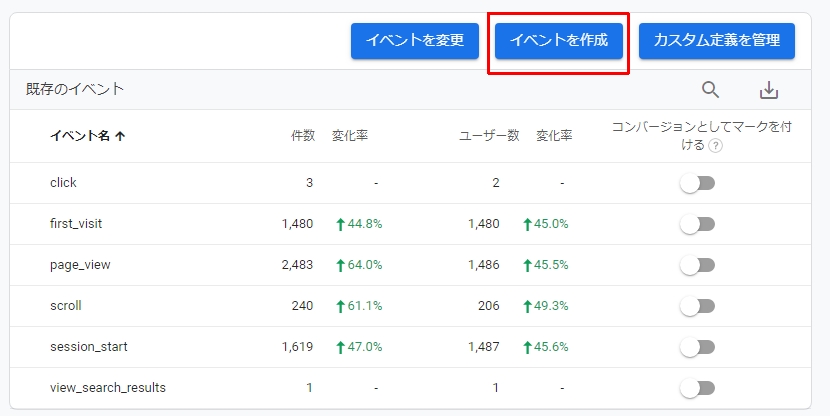Viewport: 830px width, 416px height.
Task: Enable conversion for first_visit event
Action: tap(697, 224)
